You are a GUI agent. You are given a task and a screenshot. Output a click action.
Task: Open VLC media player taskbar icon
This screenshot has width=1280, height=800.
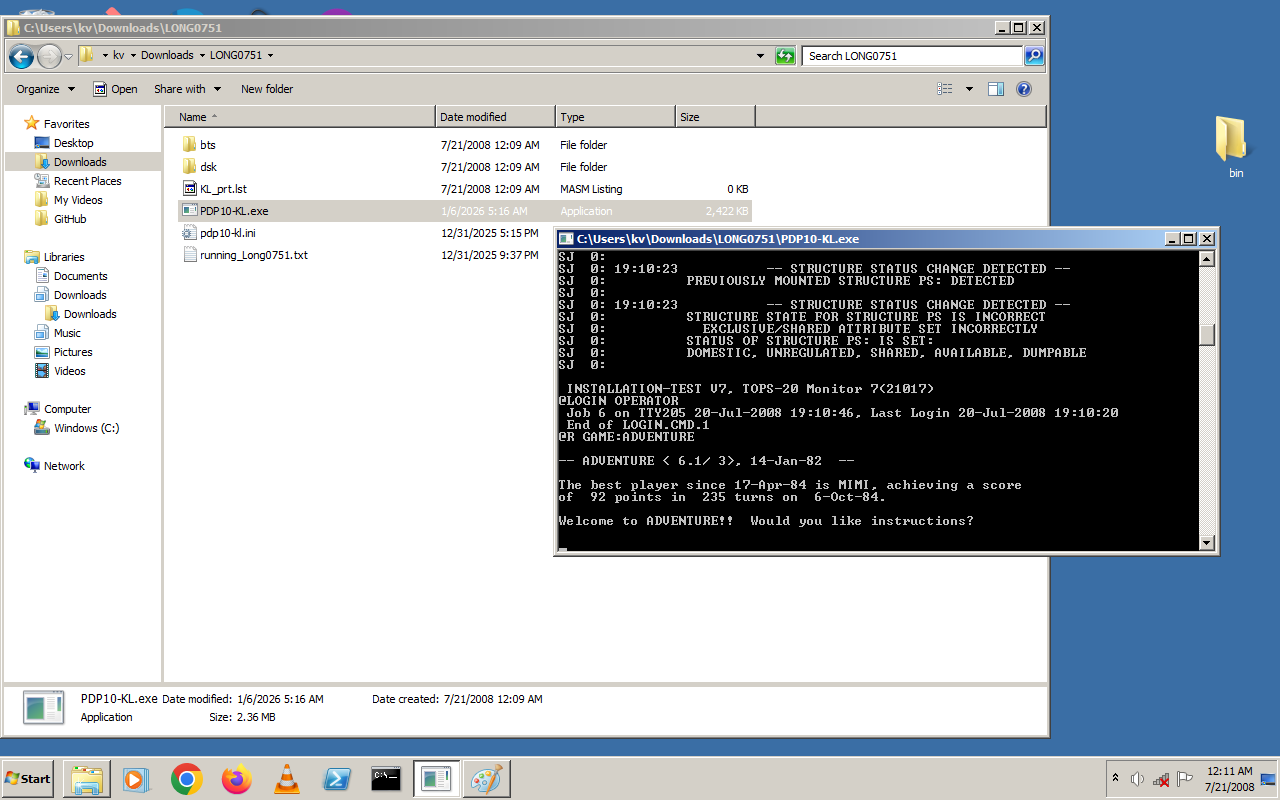coord(287,779)
